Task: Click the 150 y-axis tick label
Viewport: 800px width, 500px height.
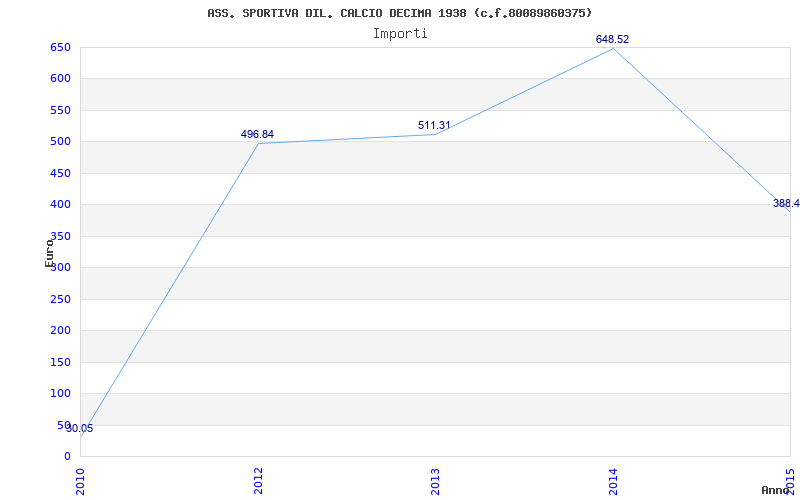Action: [60, 362]
